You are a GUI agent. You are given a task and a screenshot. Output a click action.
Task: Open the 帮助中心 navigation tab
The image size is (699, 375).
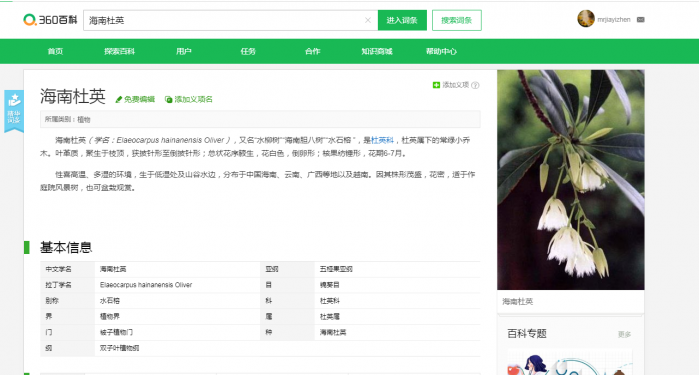click(x=441, y=51)
